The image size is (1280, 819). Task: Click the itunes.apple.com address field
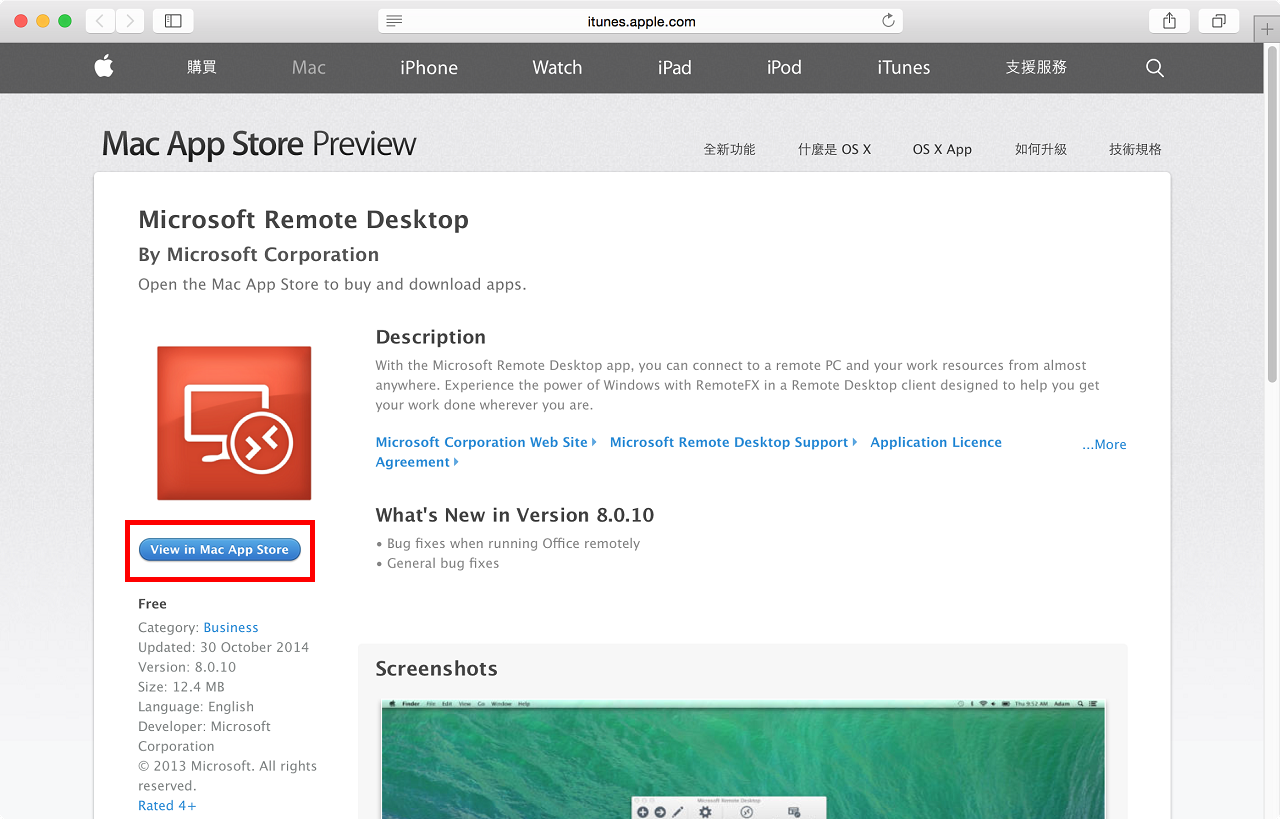(640, 21)
